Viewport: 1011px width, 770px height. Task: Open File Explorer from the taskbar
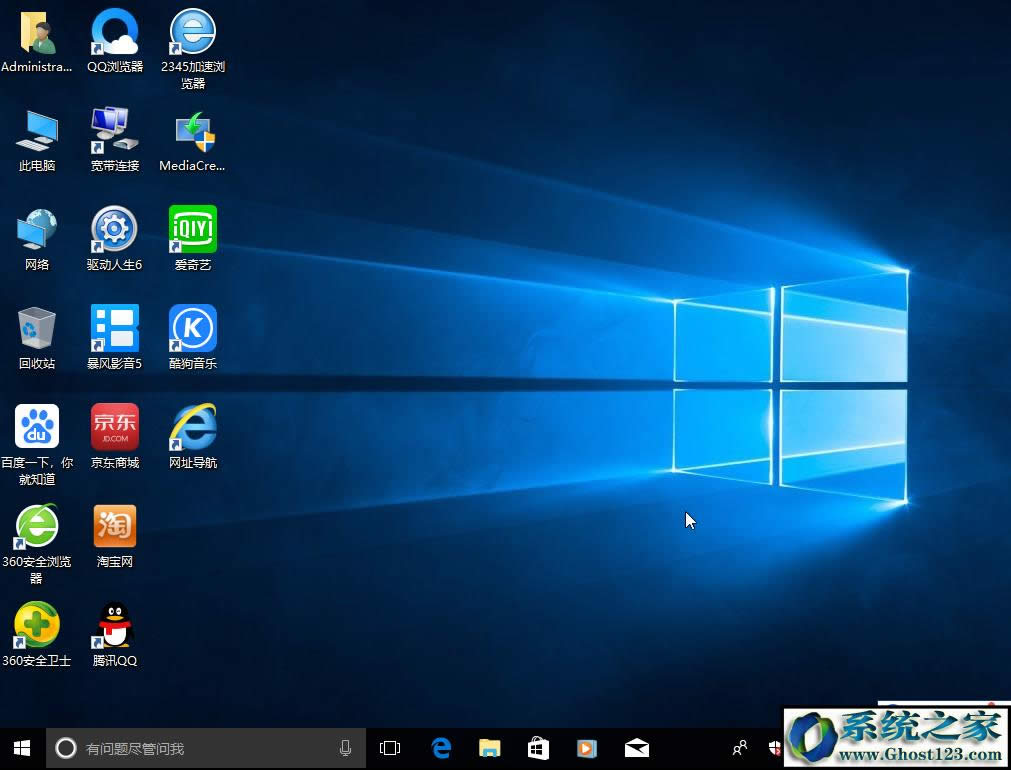pos(489,748)
